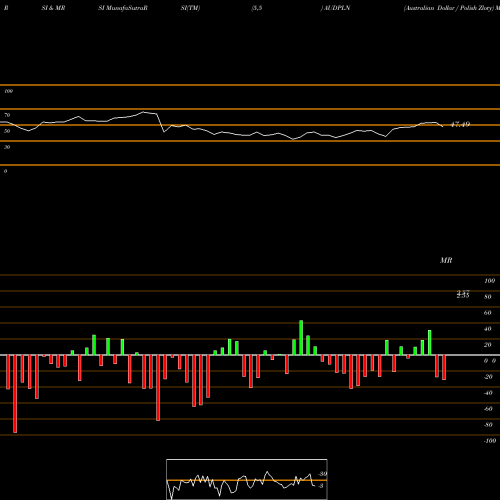500x500 pixels.
Task: Click the "(5,5" parameter text
Action: coord(257,8)
